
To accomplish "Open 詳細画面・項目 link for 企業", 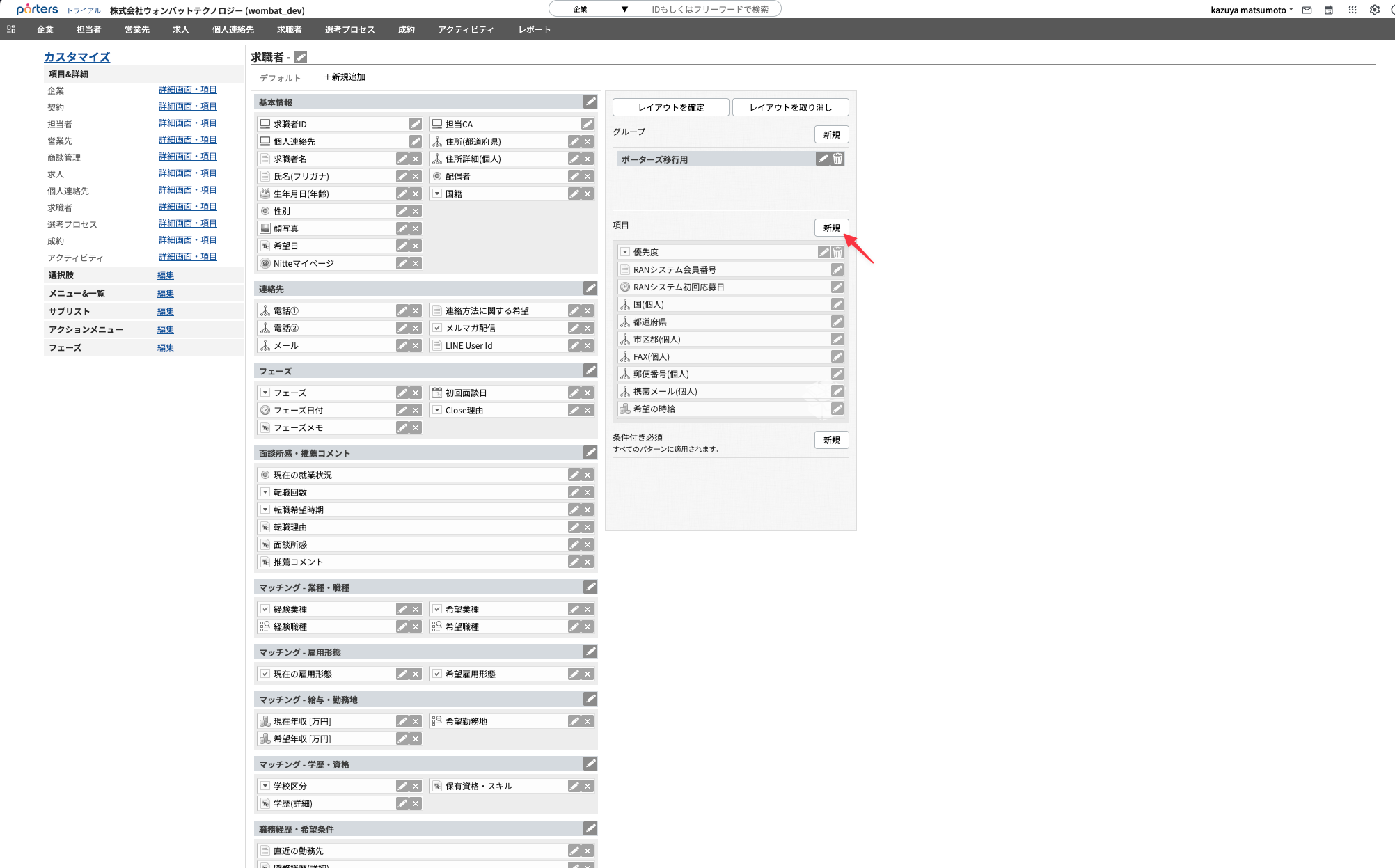I will [x=188, y=90].
